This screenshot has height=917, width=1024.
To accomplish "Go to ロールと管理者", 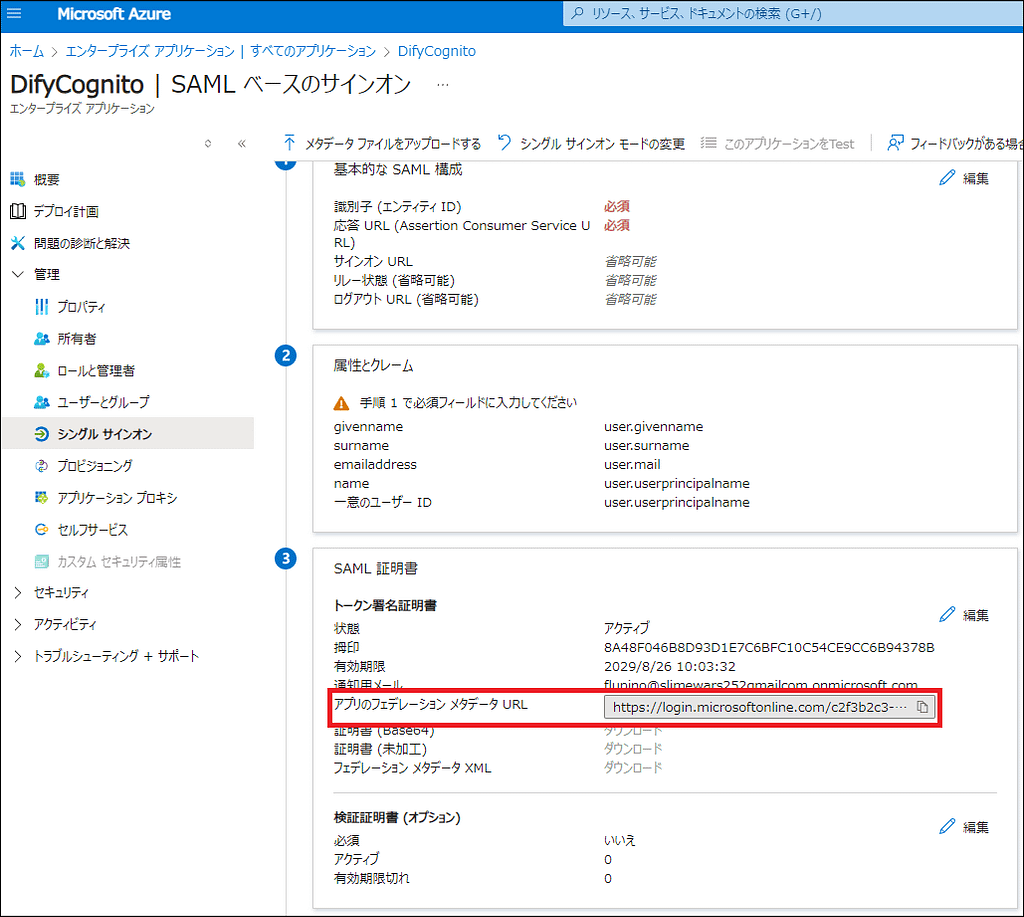I will [x=96, y=371].
